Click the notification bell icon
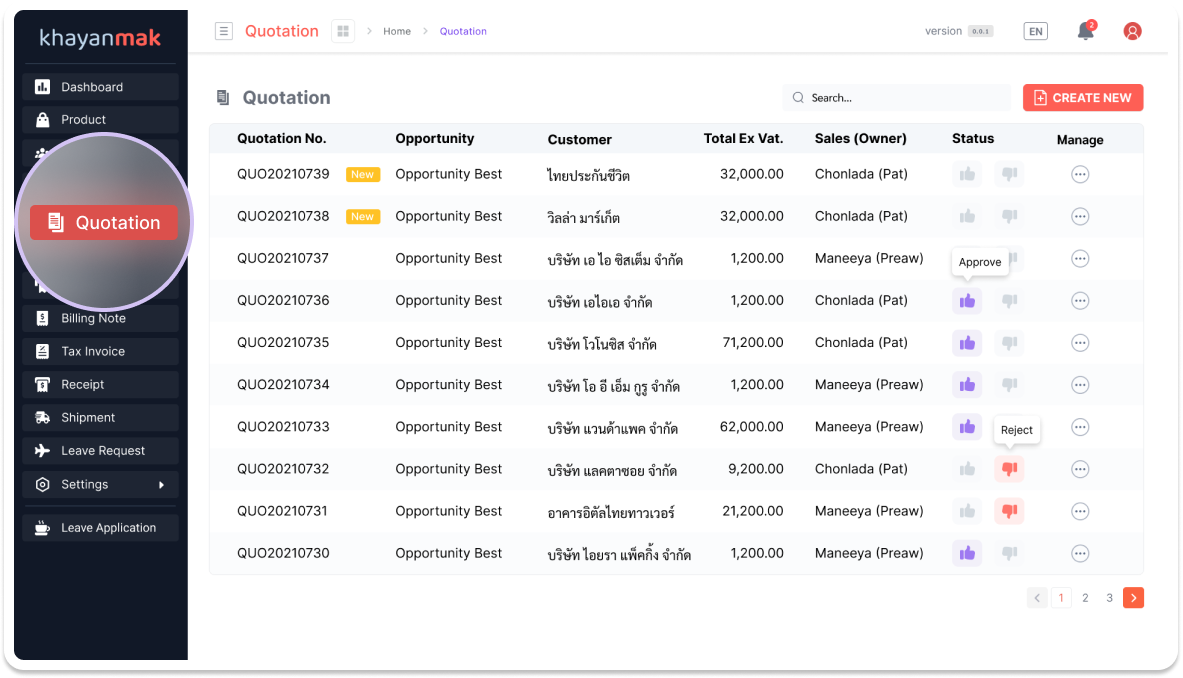The height and width of the screenshot is (678, 1183). [x=1085, y=32]
